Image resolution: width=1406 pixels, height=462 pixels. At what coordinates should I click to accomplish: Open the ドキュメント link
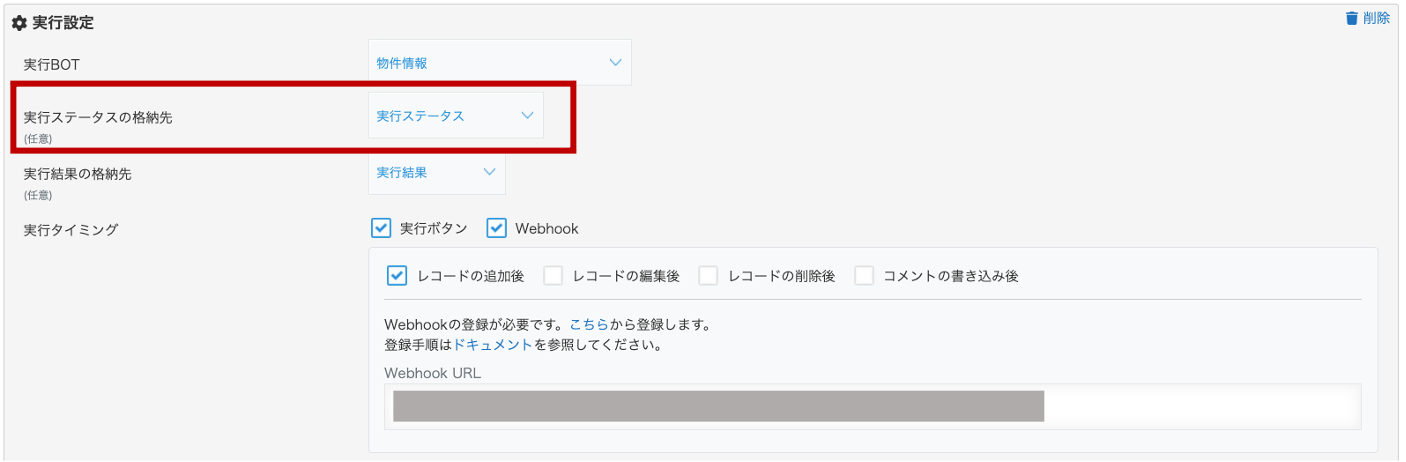[x=493, y=345]
